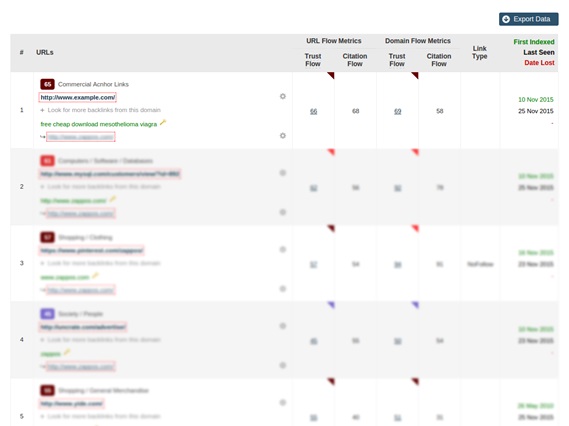Click the First Indexed header label

click(x=534, y=42)
